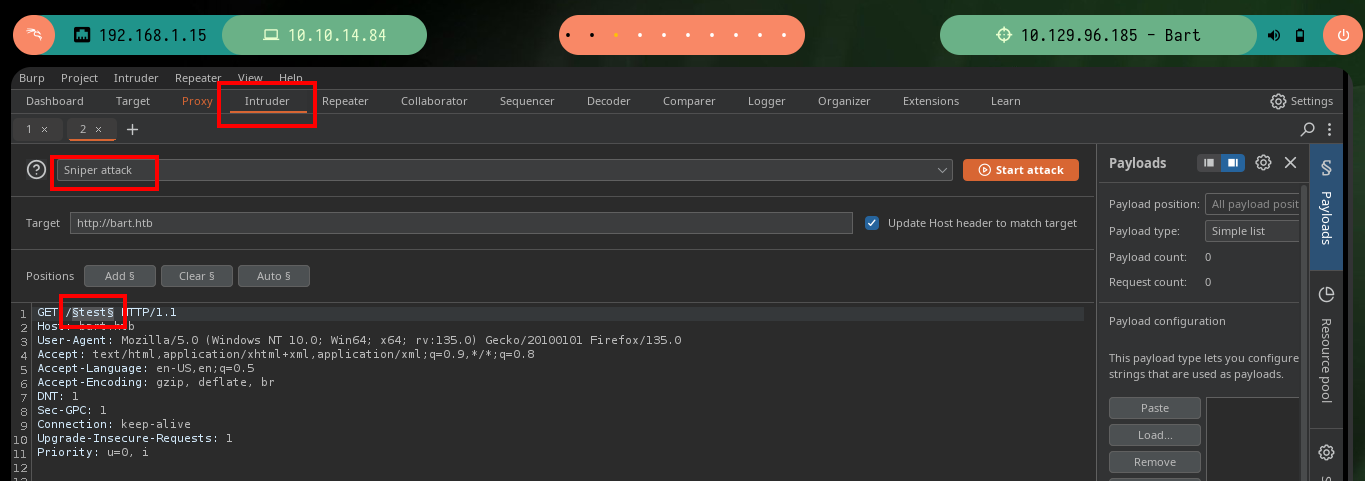Open the sidebar settings gear at bottom
This screenshot has width=1365, height=481.
[1326, 452]
